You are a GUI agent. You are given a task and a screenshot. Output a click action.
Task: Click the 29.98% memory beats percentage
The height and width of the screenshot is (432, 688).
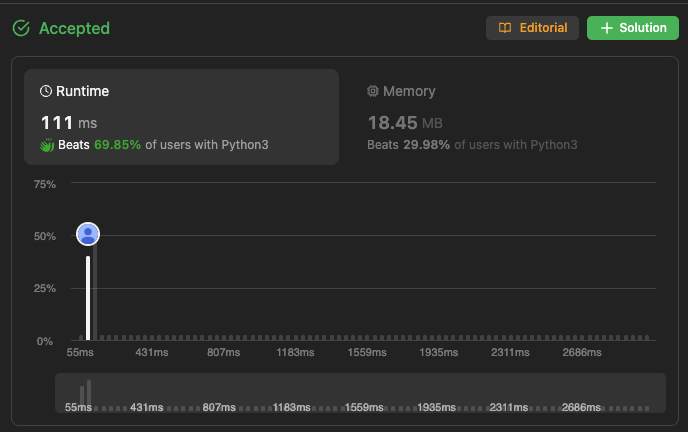click(x=426, y=145)
